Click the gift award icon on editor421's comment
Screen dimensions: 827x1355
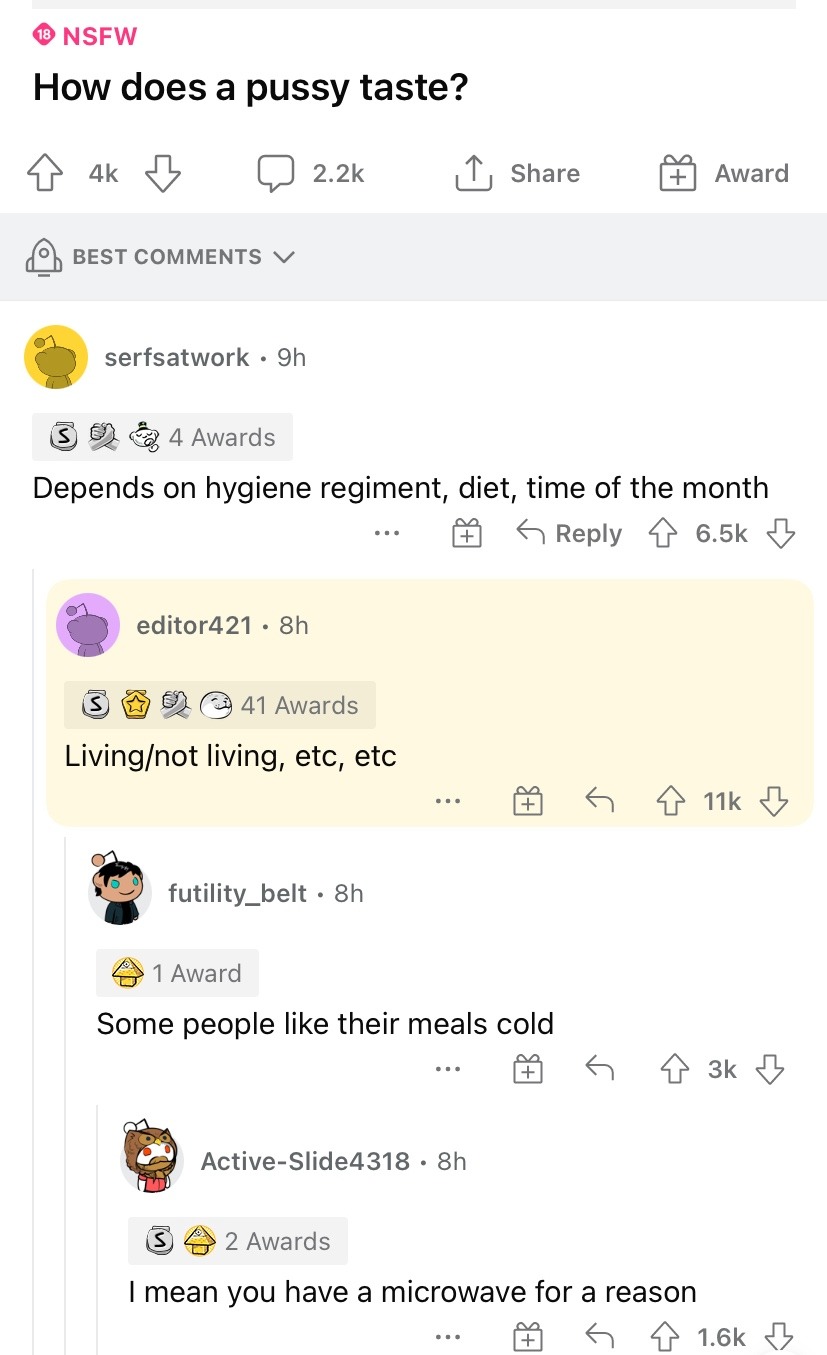click(x=528, y=801)
